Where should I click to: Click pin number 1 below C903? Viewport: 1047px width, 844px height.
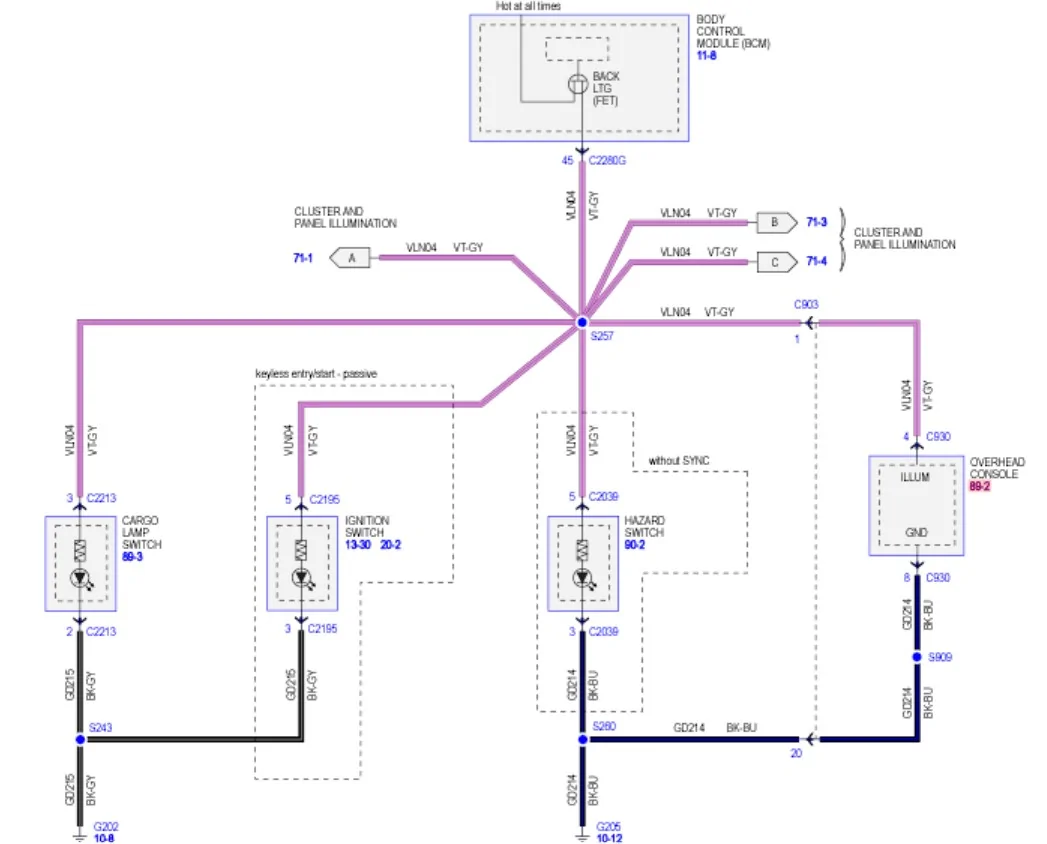coord(797,339)
